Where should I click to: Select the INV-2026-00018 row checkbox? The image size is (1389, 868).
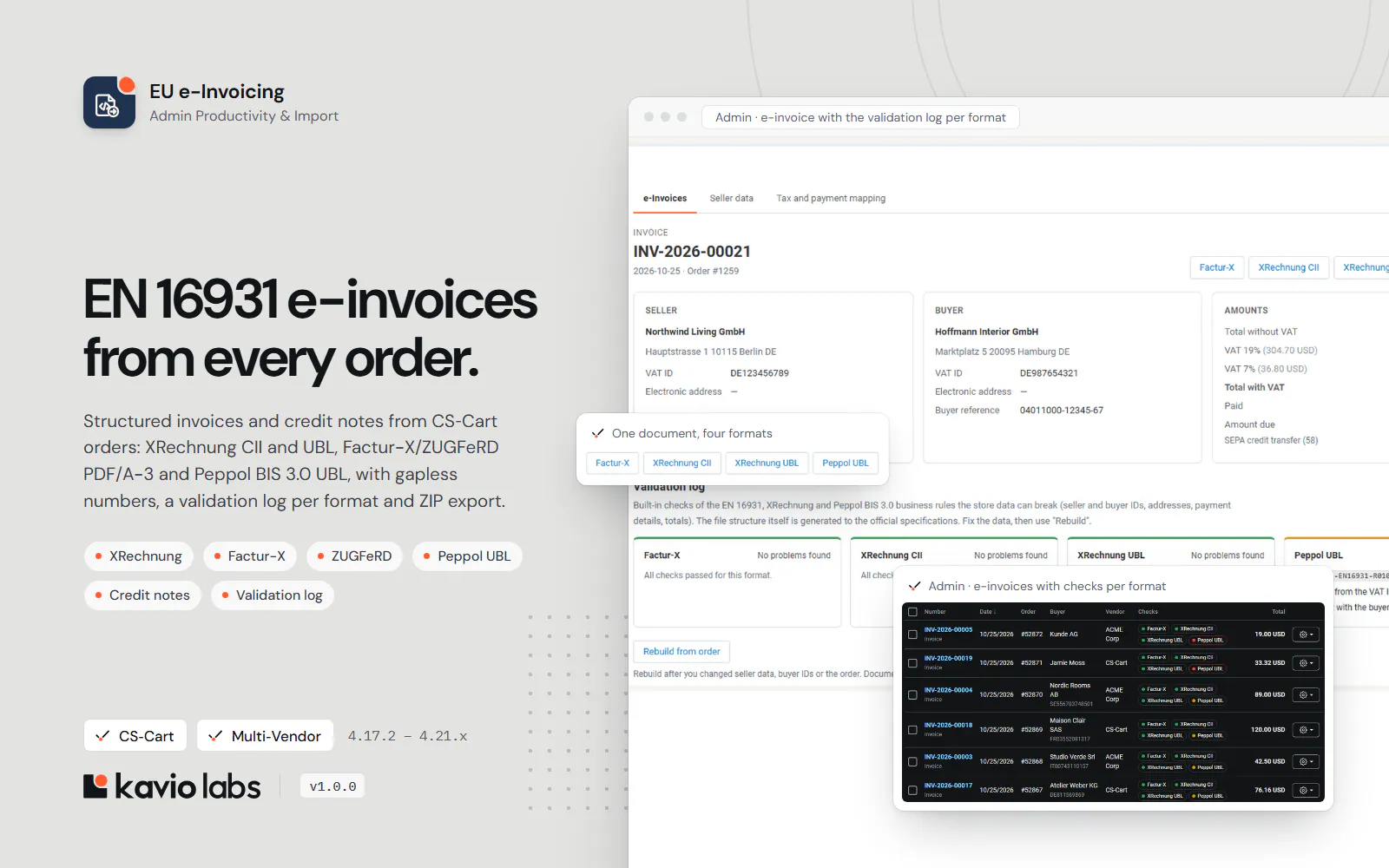[912, 730]
